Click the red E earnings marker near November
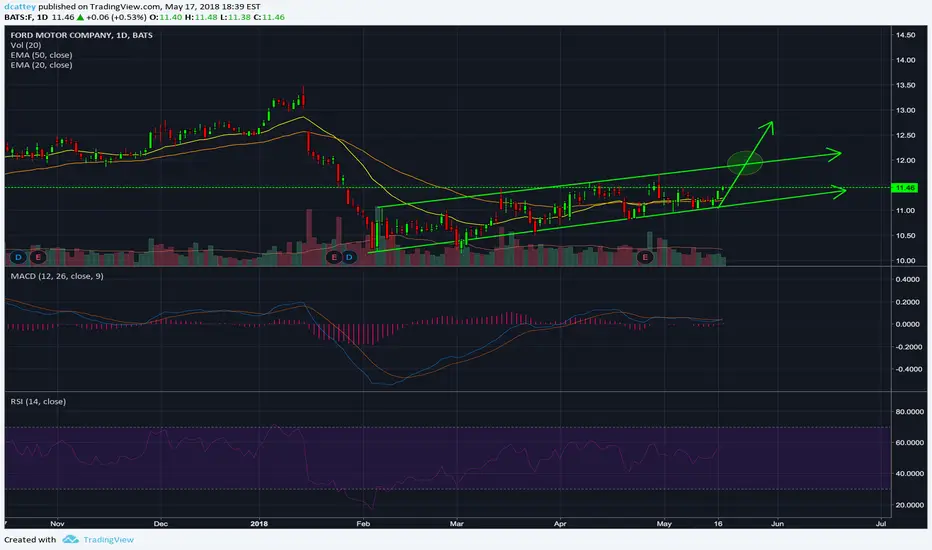This screenshot has width=932, height=550. [38, 257]
